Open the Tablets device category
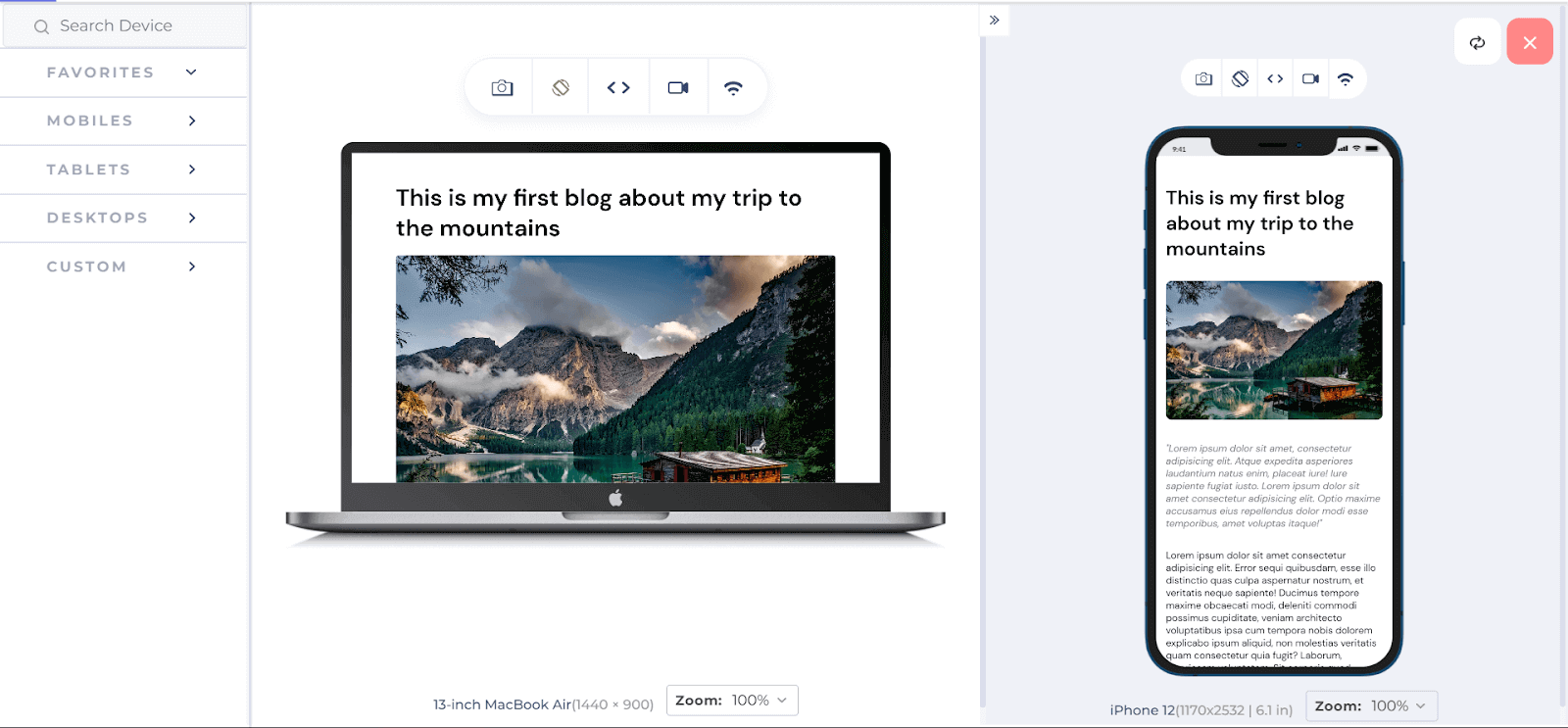 123,170
